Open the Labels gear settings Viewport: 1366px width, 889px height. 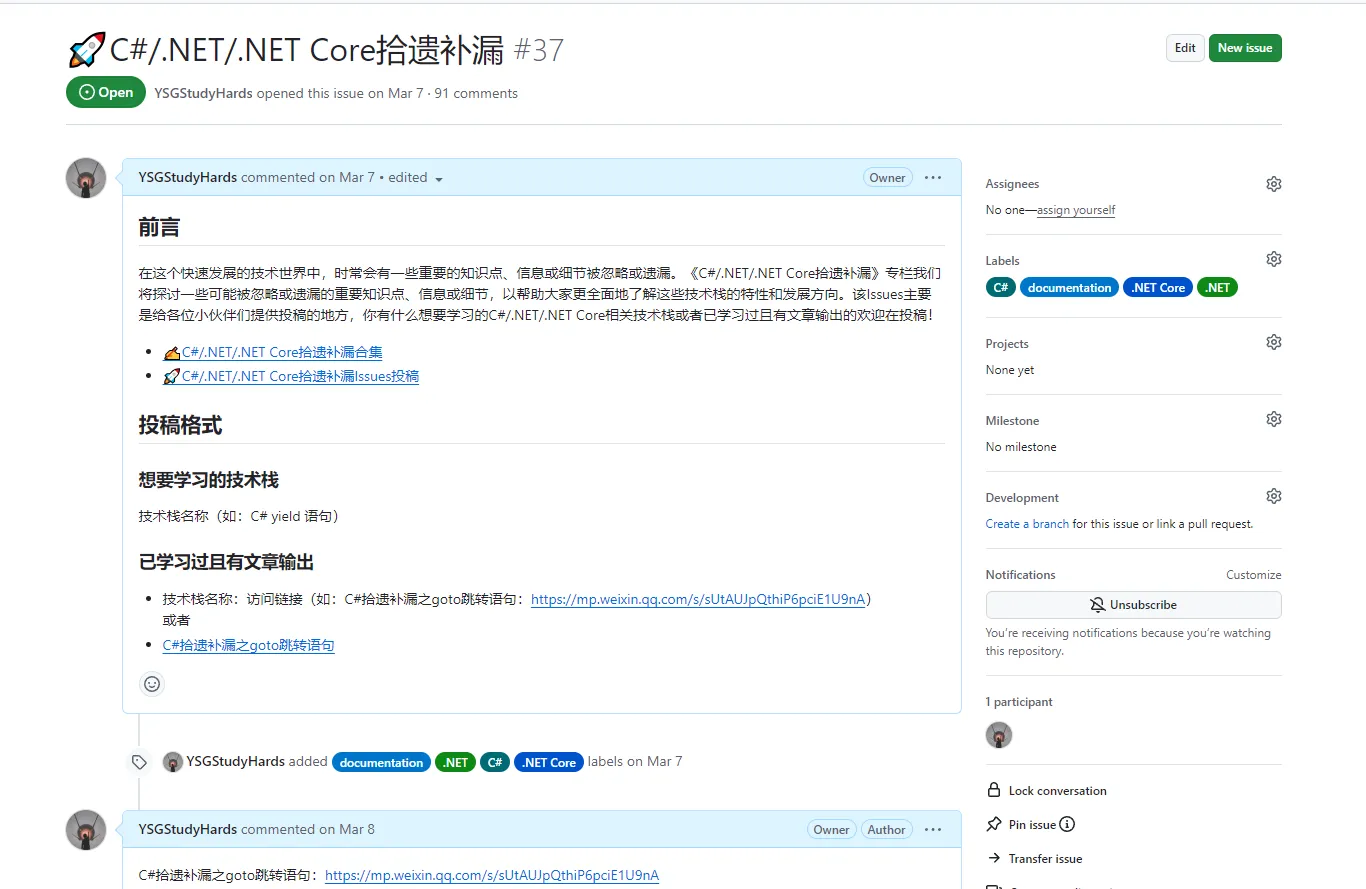[1273, 259]
